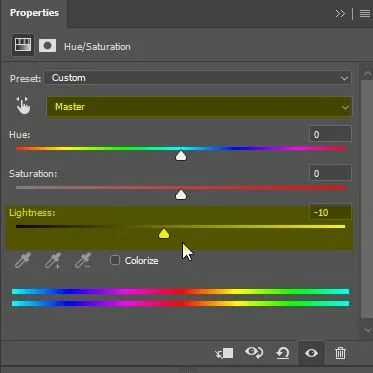Clip adjustment to the layer below
Viewport: 373px width, 373px height.
point(224,353)
